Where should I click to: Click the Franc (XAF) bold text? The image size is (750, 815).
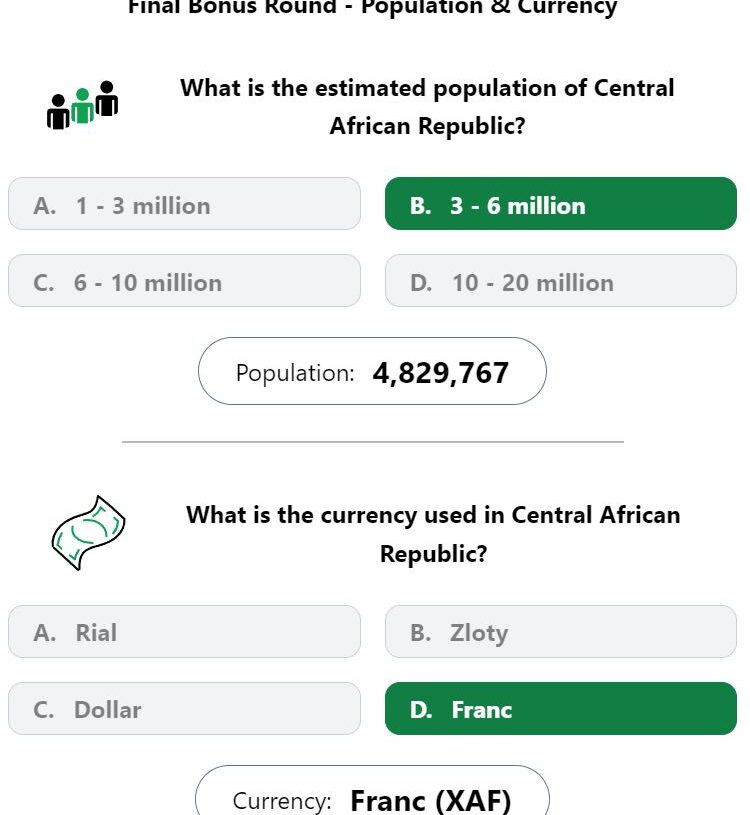431,800
